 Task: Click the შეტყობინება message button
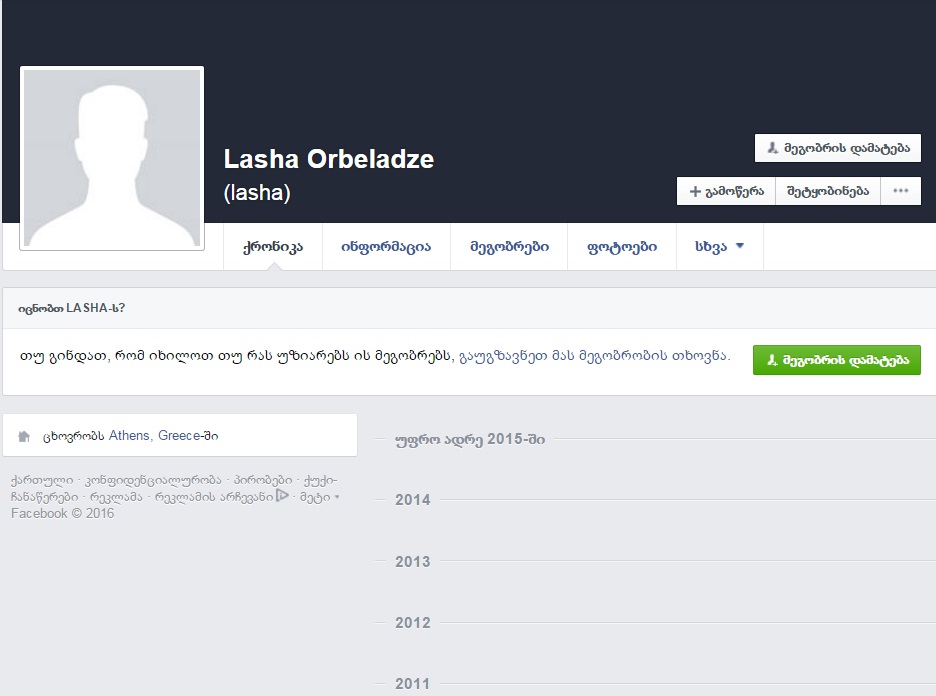coord(827,191)
